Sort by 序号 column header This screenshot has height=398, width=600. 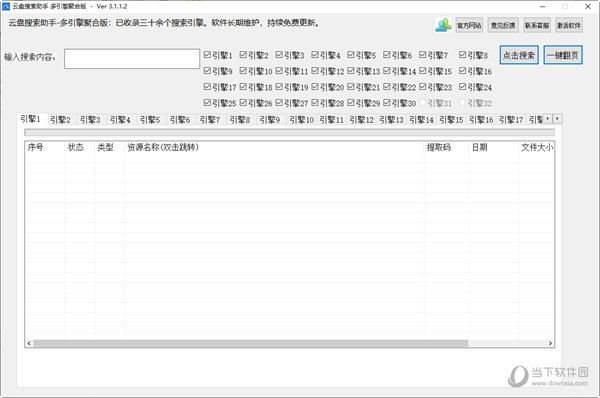pyautogui.click(x=45, y=147)
